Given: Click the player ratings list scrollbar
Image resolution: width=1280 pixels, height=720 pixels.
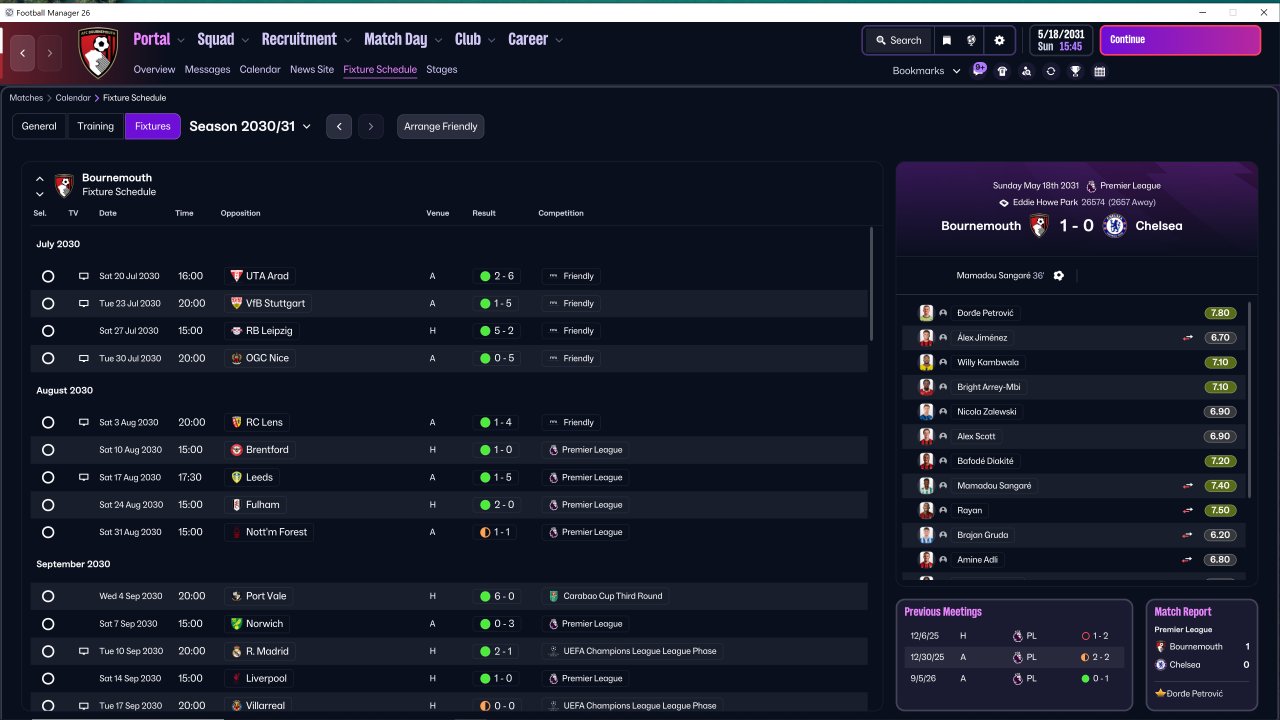Looking at the screenshot, I should [x=1250, y=398].
